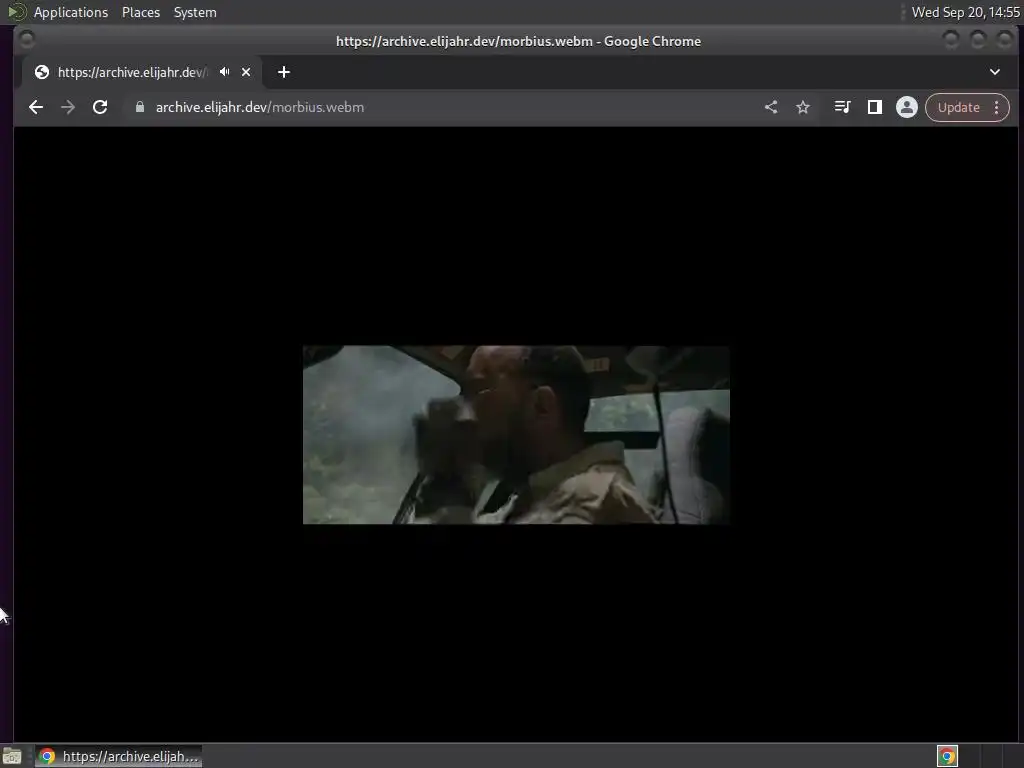Go back to the previous page
1024x768 pixels.
(x=36, y=107)
